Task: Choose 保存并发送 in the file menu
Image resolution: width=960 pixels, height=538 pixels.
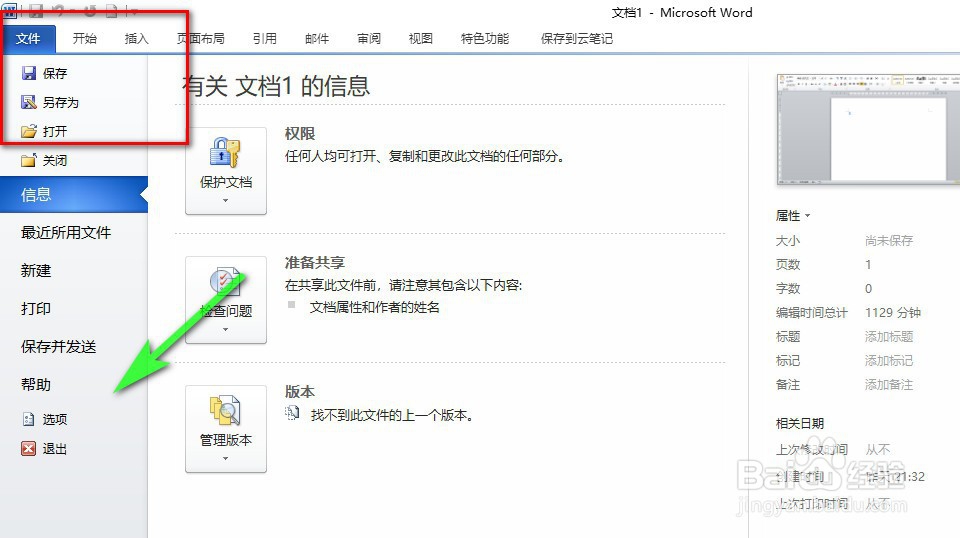Action: click(x=59, y=346)
